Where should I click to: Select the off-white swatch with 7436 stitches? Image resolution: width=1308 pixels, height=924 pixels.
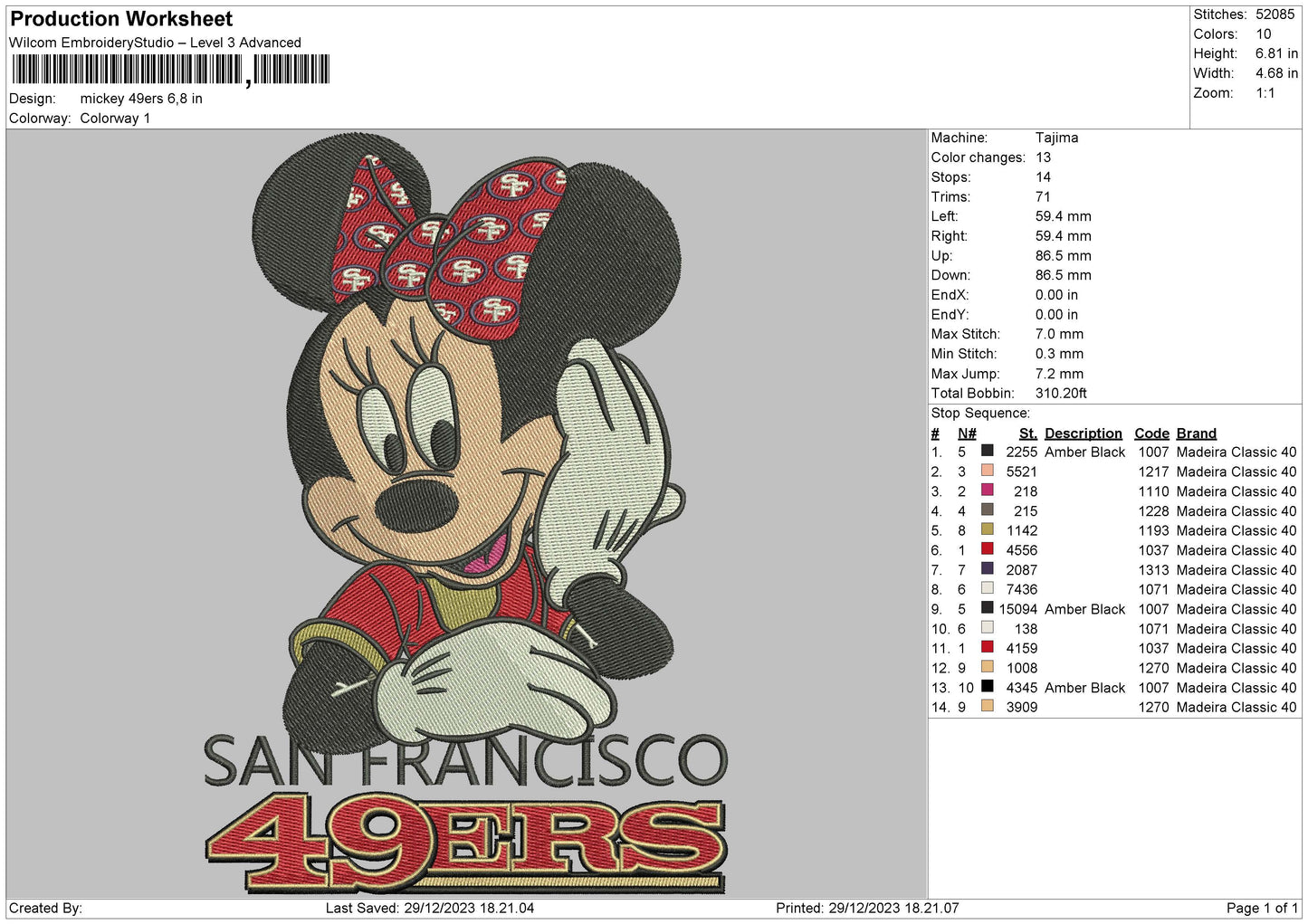pos(988,588)
